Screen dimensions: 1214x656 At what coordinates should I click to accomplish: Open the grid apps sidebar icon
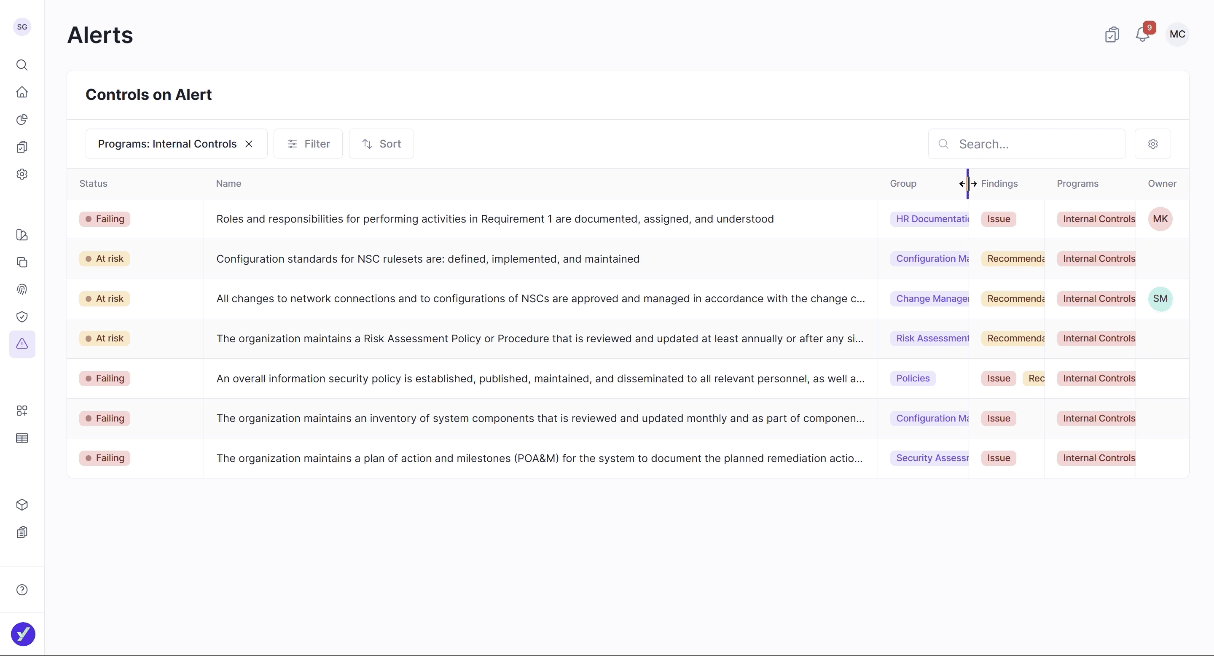coord(22,411)
